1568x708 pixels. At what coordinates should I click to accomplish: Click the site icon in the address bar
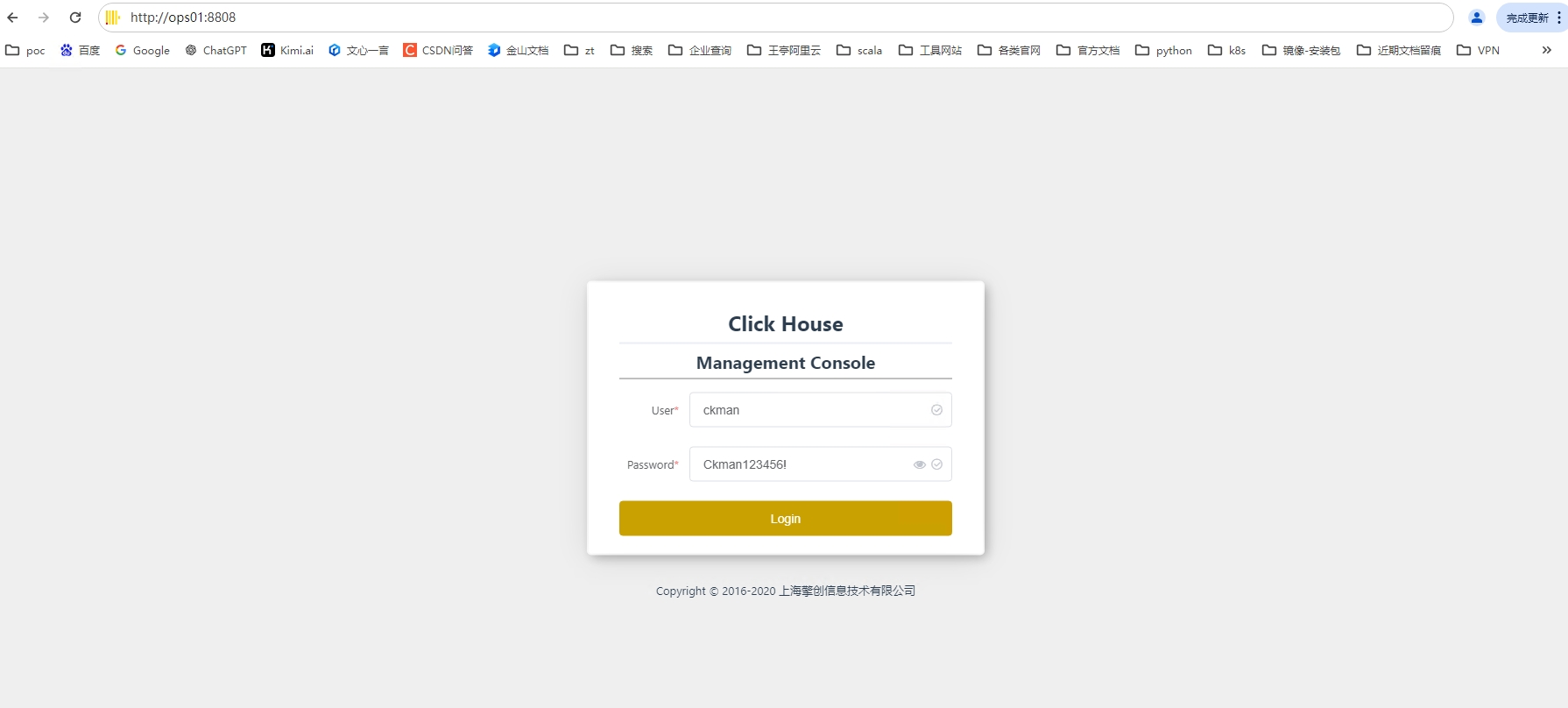click(x=113, y=18)
